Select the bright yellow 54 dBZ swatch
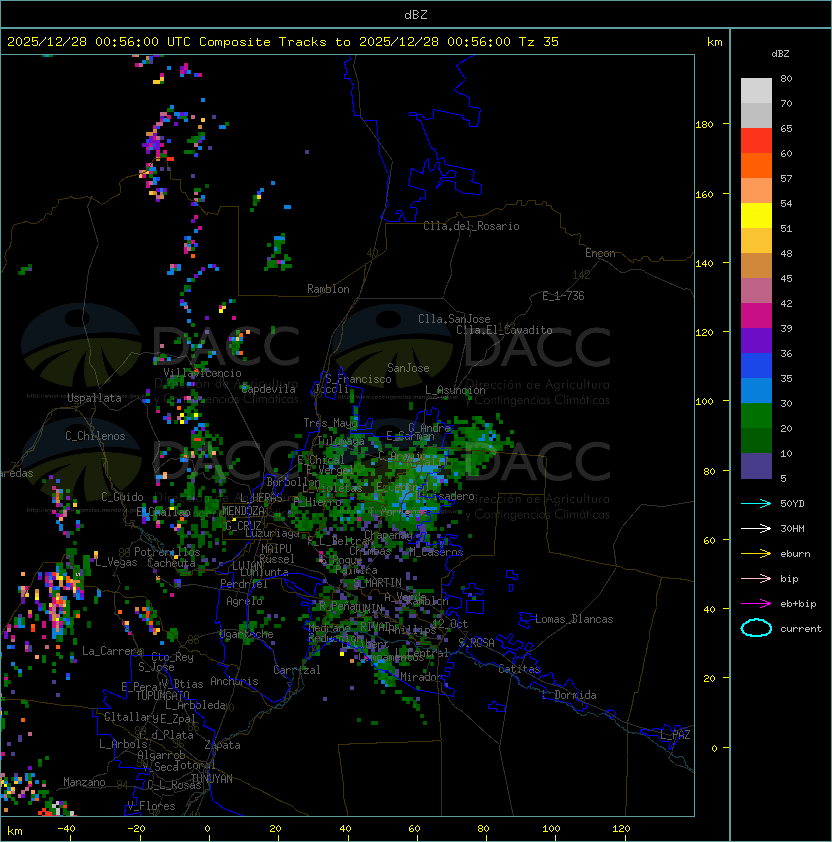832x842 pixels. (756, 215)
